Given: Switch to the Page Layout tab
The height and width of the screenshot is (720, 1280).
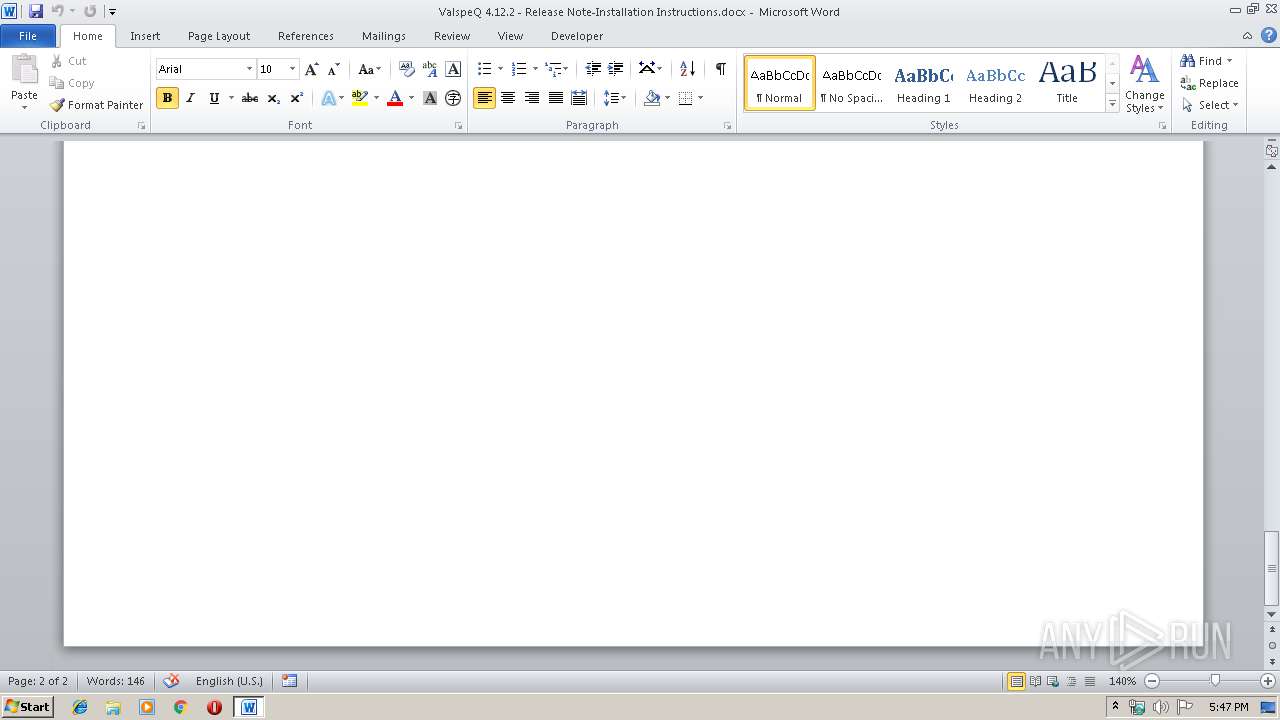Looking at the screenshot, I should 219,36.
